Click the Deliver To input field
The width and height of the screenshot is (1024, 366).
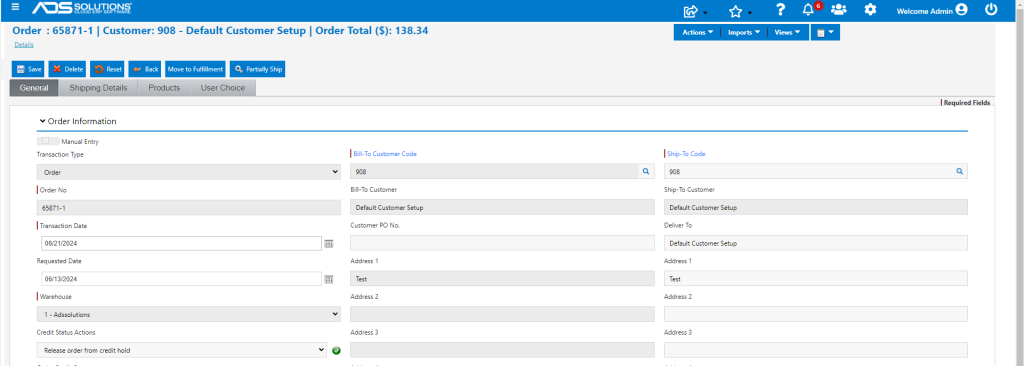(816, 243)
